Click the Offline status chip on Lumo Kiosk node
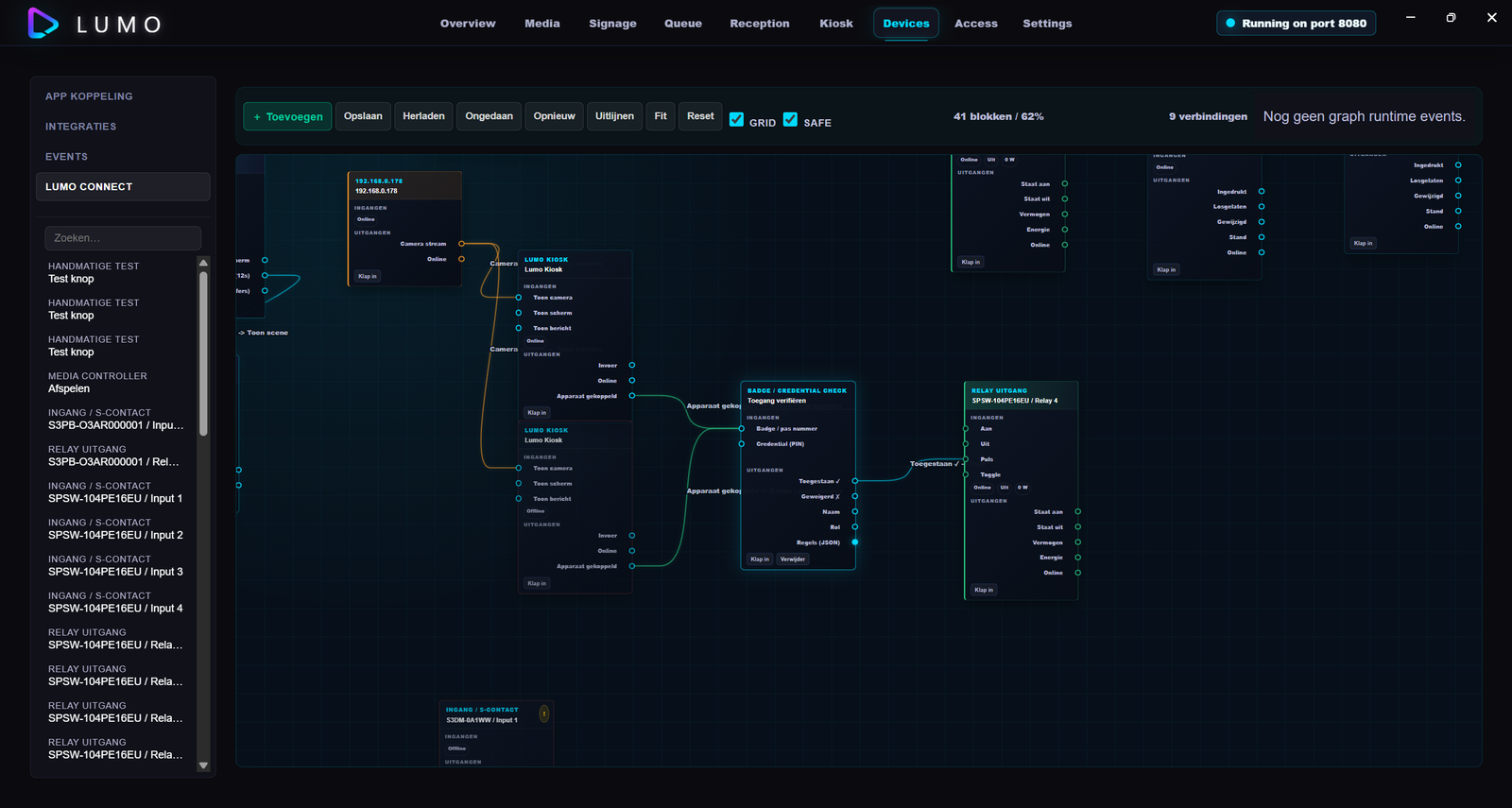The height and width of the screenshot is (808, 1512). click(536, 511)
